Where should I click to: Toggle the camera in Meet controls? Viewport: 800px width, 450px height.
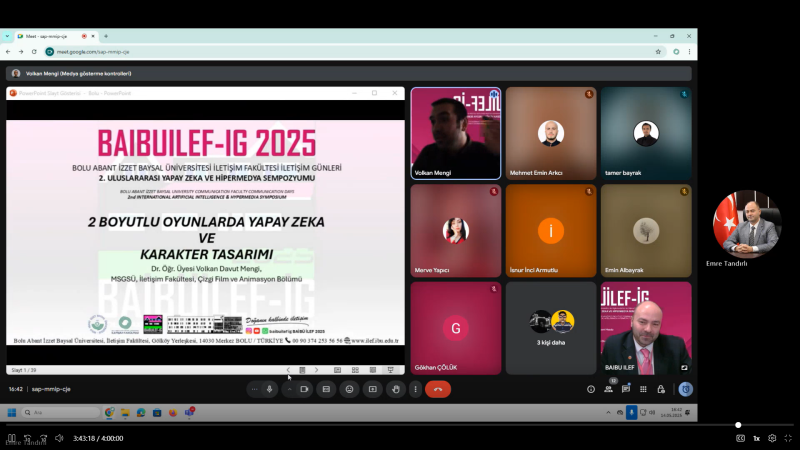pos(305,389)
